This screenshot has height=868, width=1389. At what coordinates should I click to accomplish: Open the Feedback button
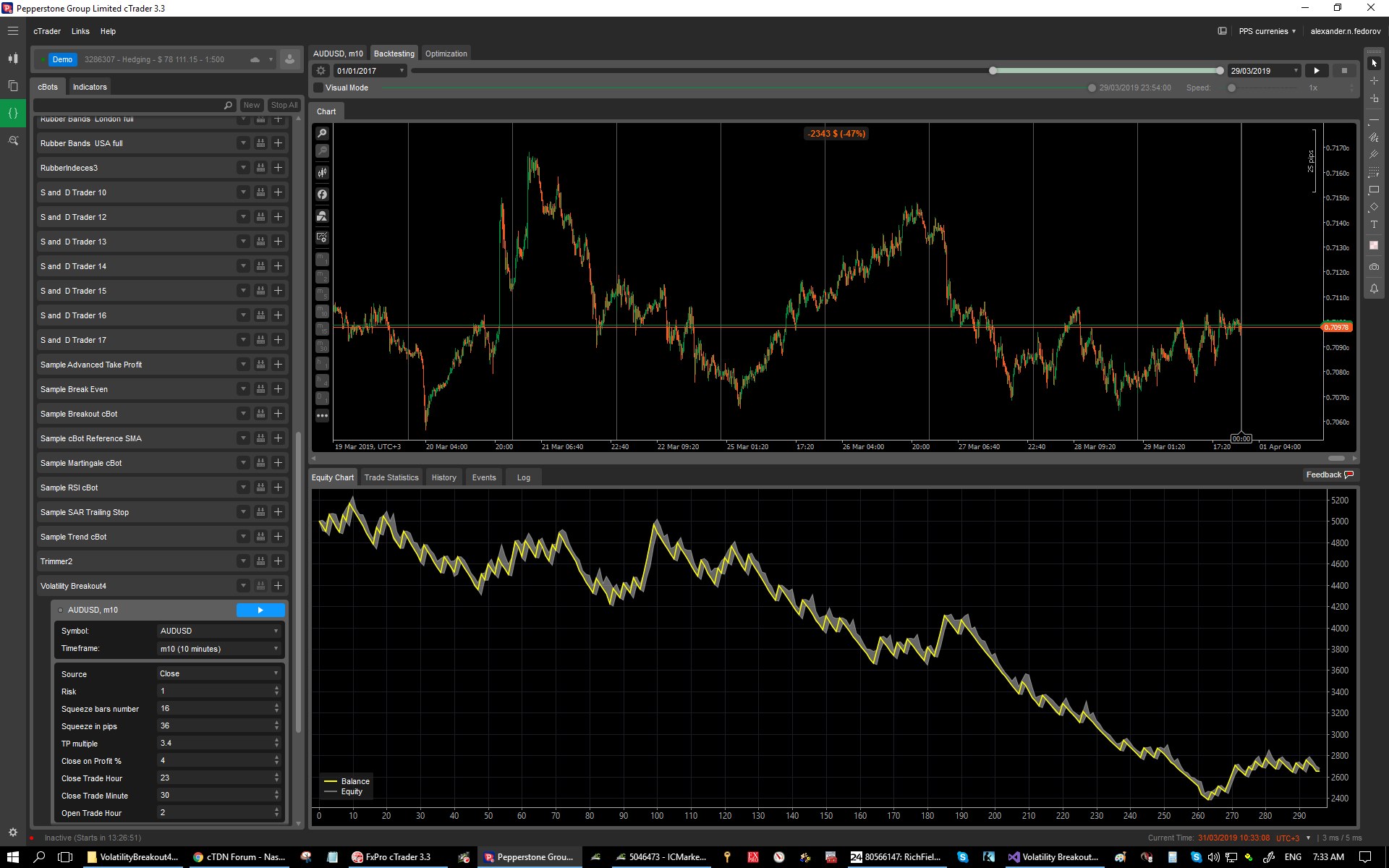tap(1330, 475)
